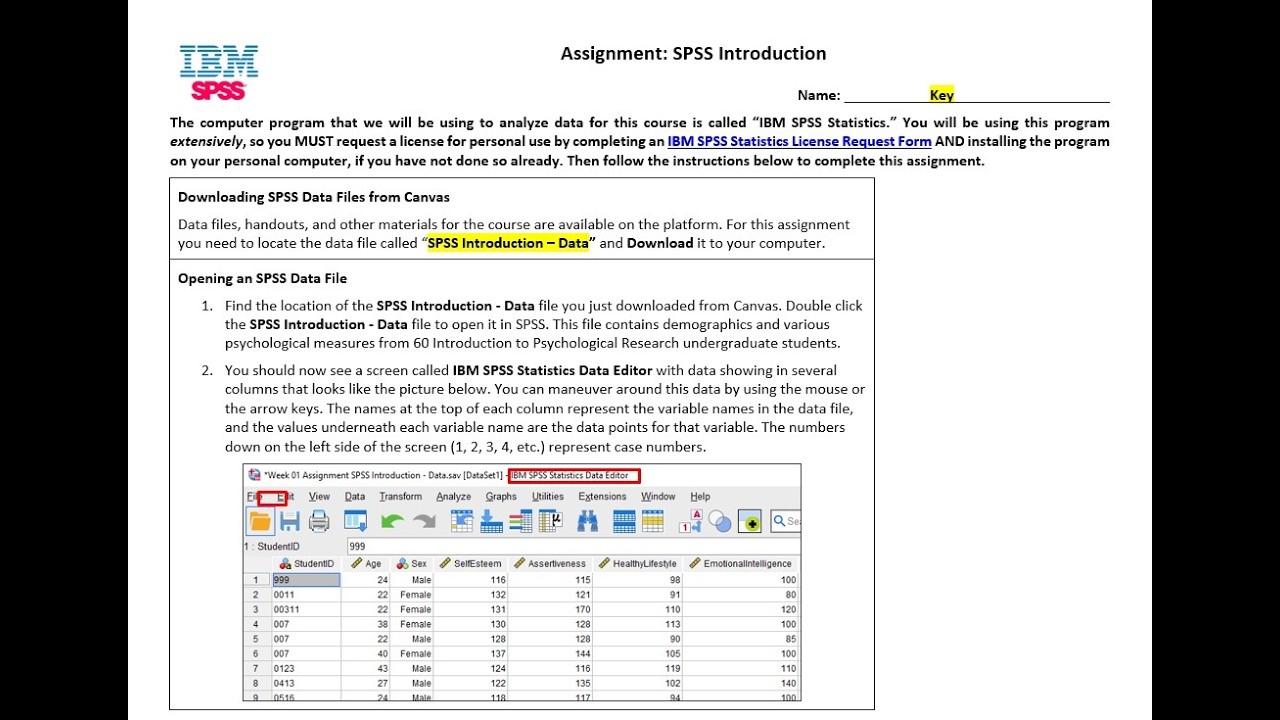Click the Variables list icon
The width and height of the screenshot is (1280, 720).
tap(521, 521)
